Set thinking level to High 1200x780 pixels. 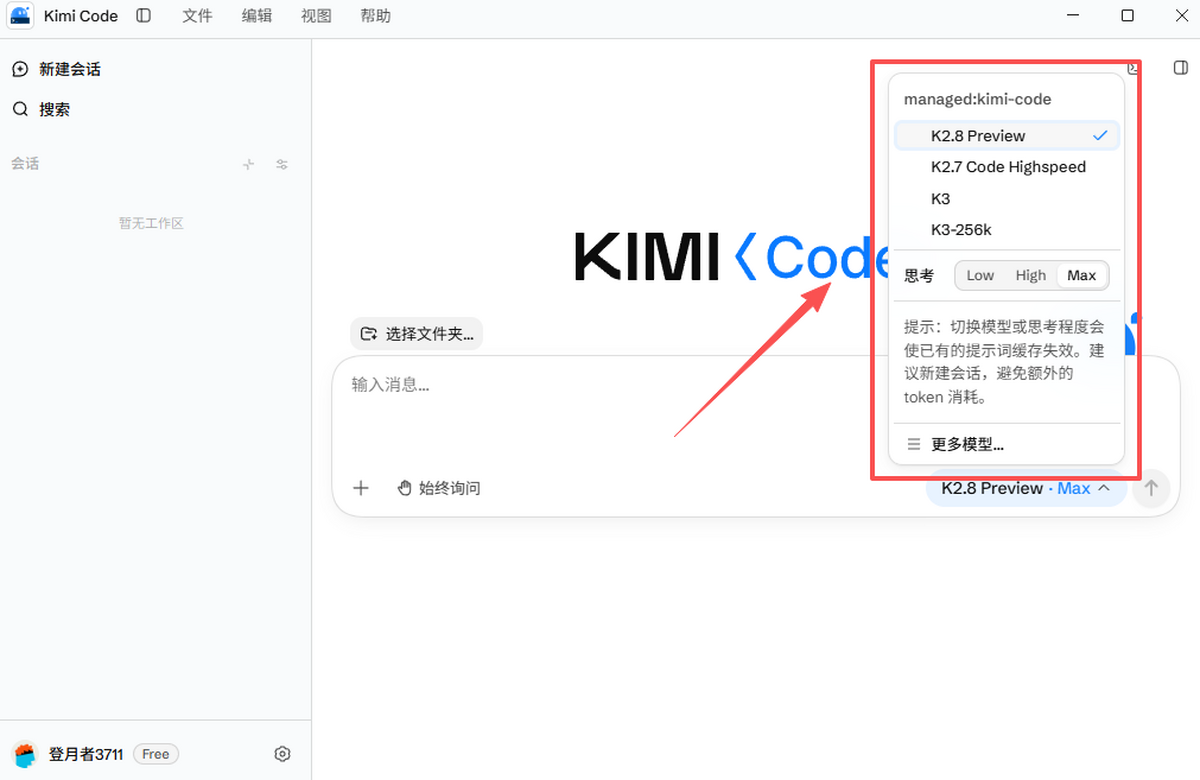click(x=1030, y=275)
